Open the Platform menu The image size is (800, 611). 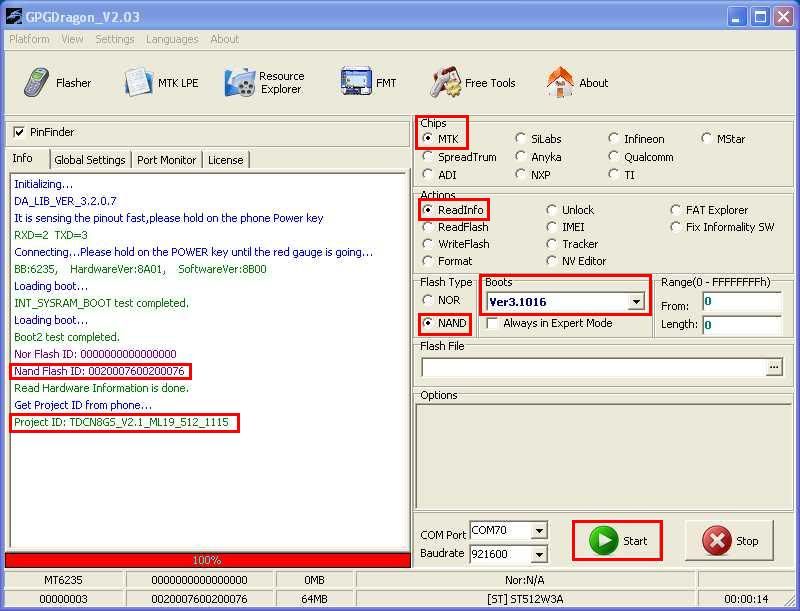30,39
